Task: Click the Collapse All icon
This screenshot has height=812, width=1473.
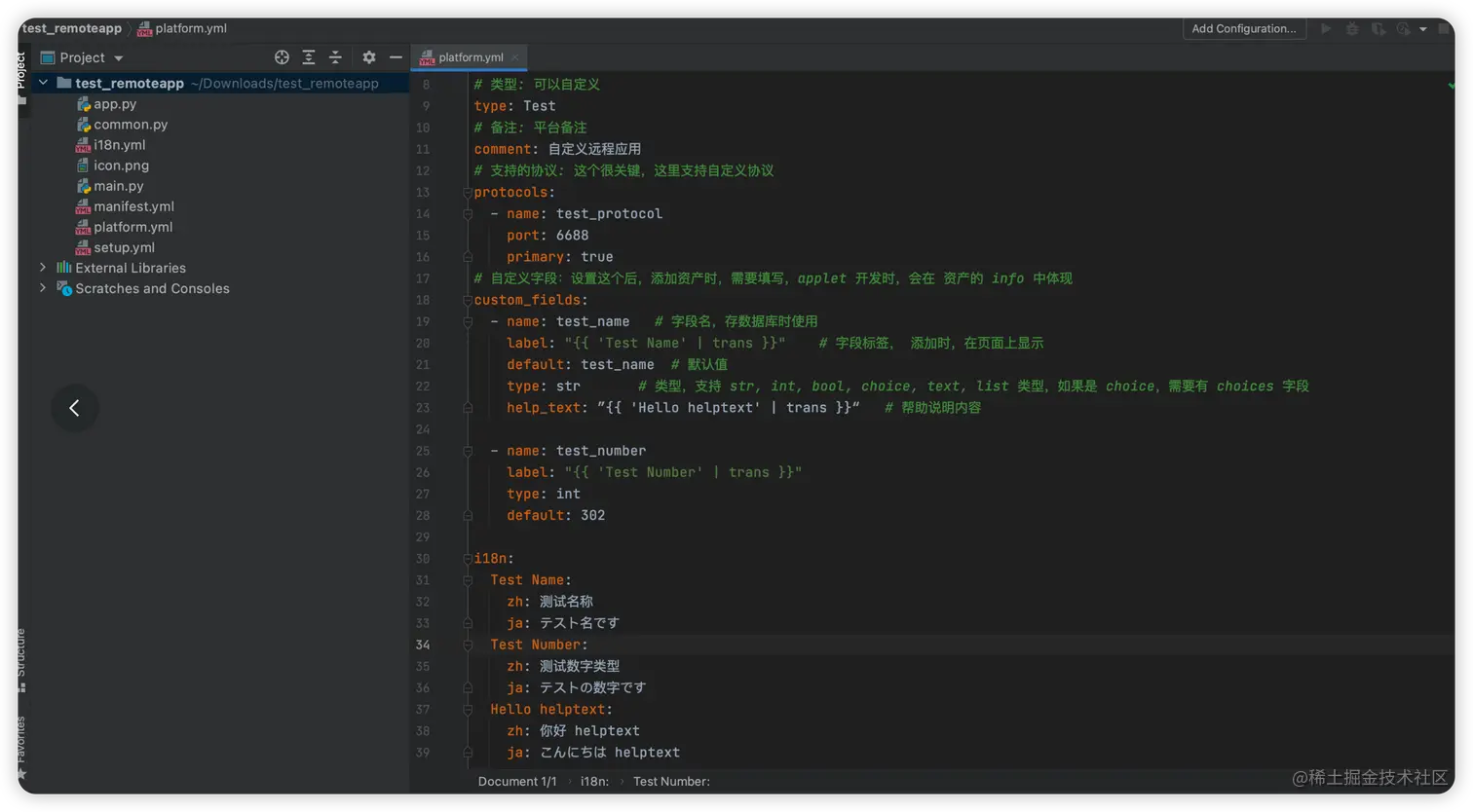Action: [x=335, y=57]
